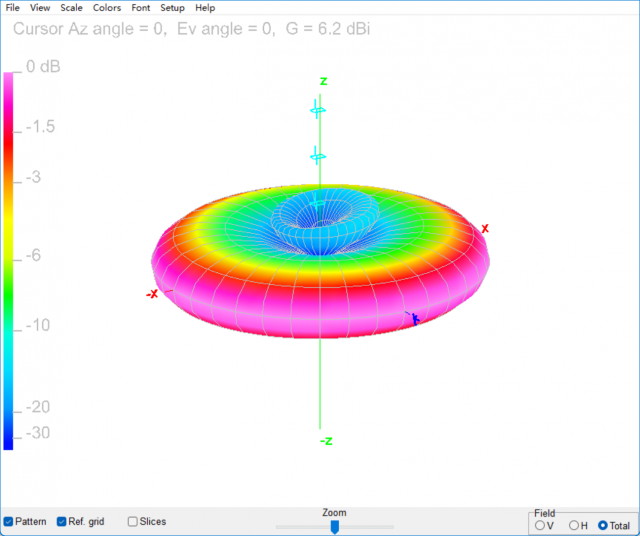Disable the Ref. grid checkbox
Viewport: 640px width, 536px height.
tap(62, 521)
